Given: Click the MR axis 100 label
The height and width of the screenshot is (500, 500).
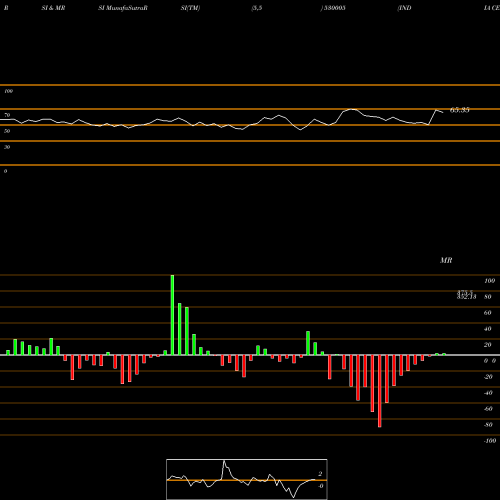Looking at the screenshot, I should 489,281.
